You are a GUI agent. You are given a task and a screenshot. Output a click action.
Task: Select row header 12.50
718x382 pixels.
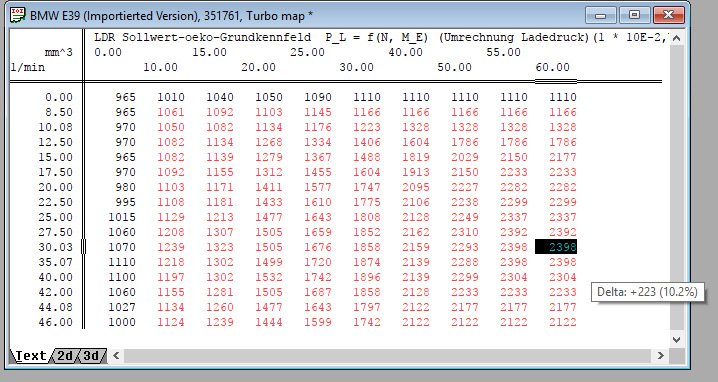(x=55, y=142)
